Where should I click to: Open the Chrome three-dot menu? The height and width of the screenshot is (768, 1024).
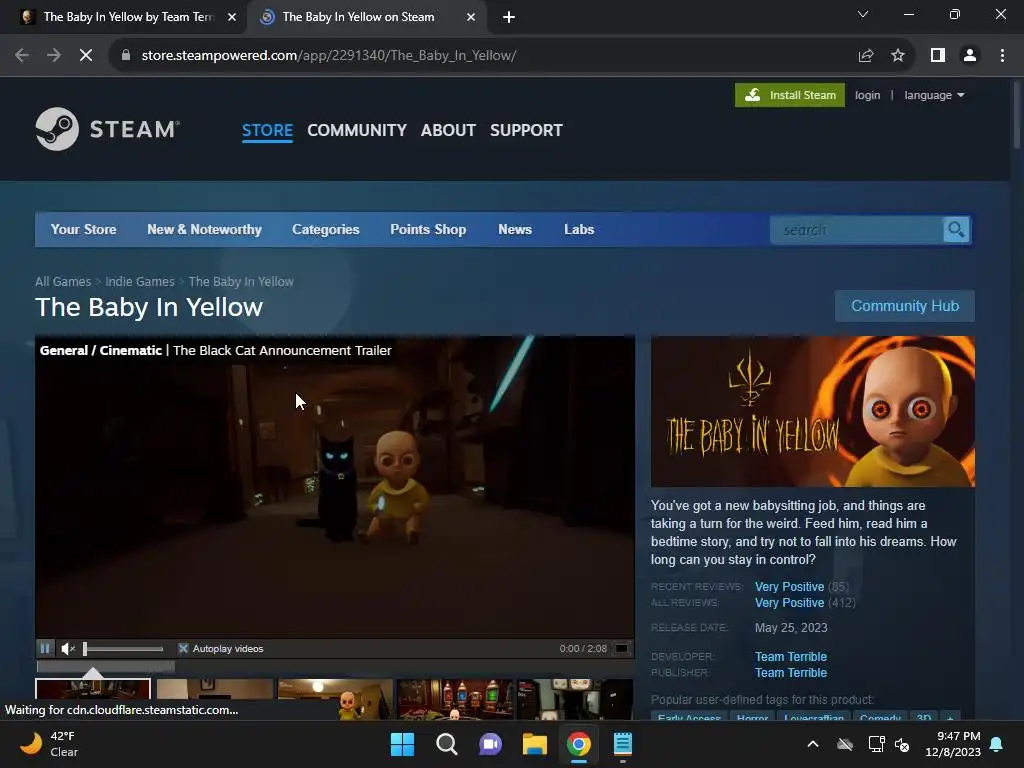click(1002, 56)
